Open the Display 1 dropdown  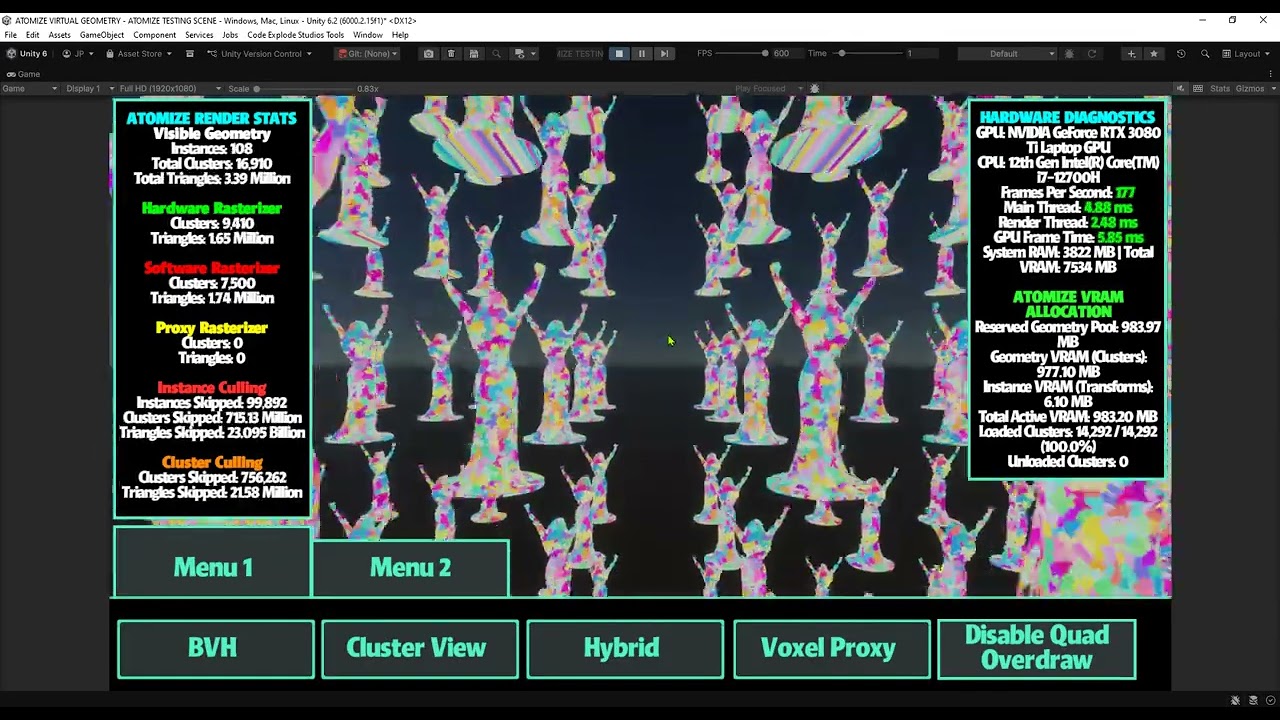point(91,89)
